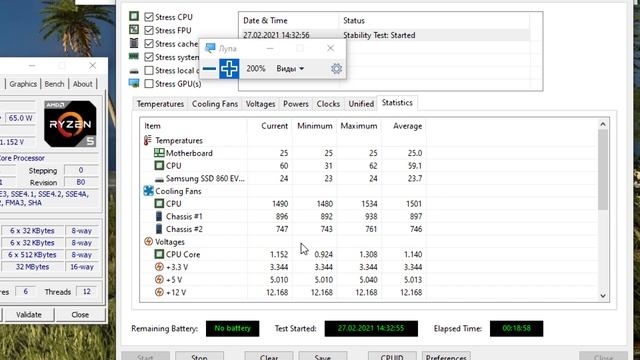The width and height of the screenshot is (640, 360).
Task: Click the CPU fan row icon
Action: [x=159, y=204]
